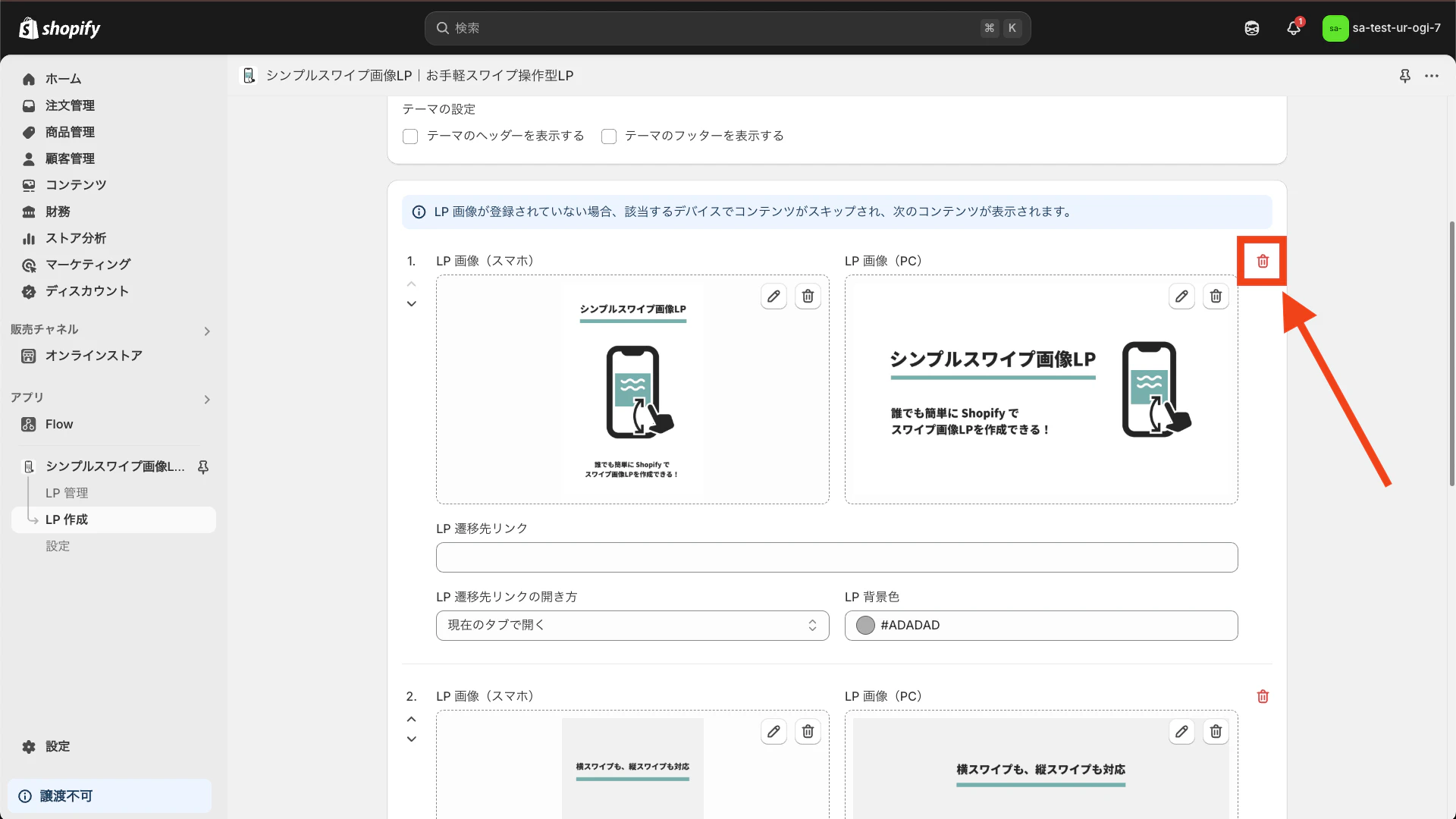Open the notifications bell

point(1294,28)
